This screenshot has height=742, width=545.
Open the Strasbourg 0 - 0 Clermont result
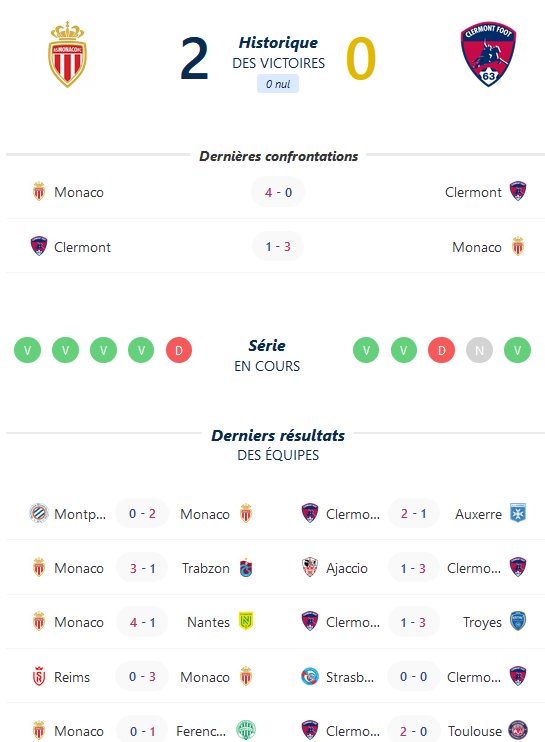click(413, 676)
